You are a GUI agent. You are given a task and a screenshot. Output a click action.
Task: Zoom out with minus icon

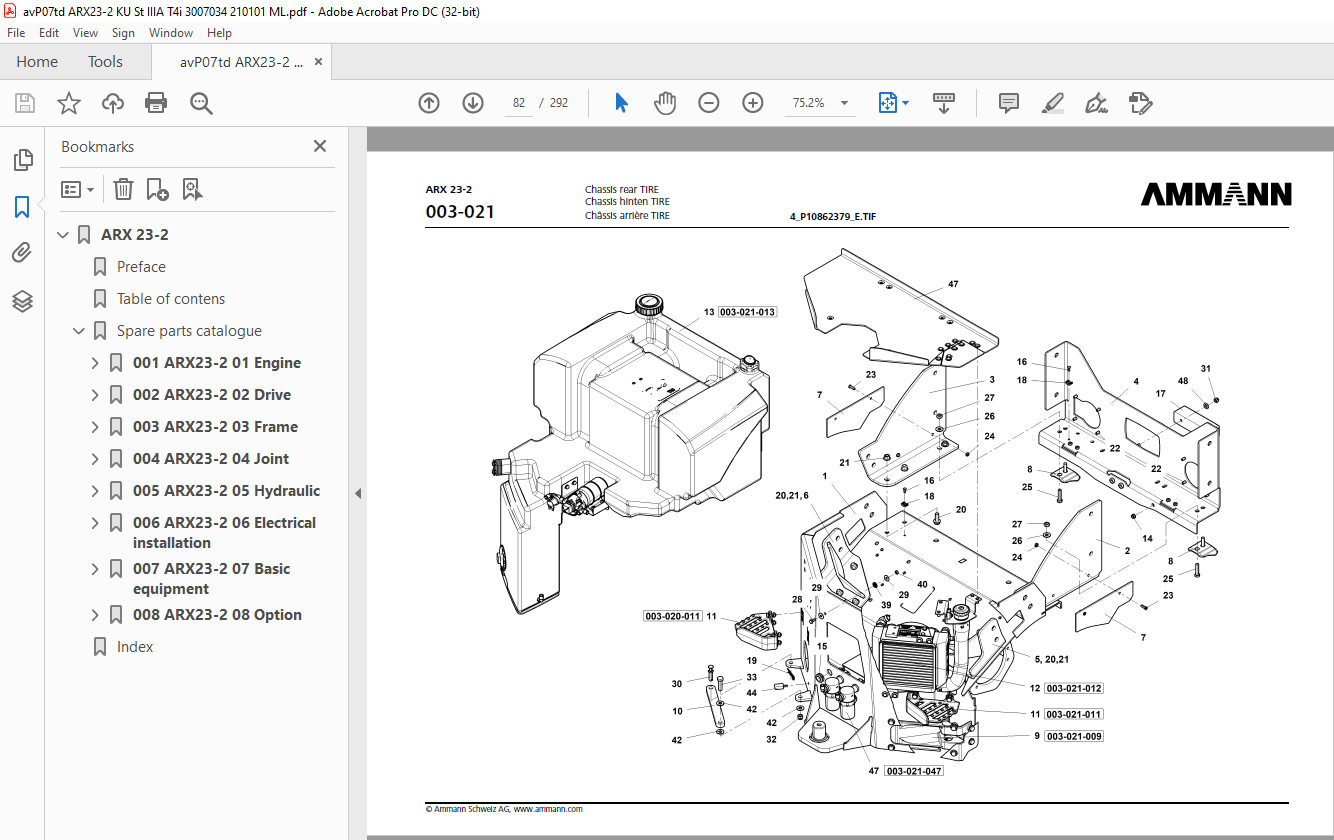709,103
